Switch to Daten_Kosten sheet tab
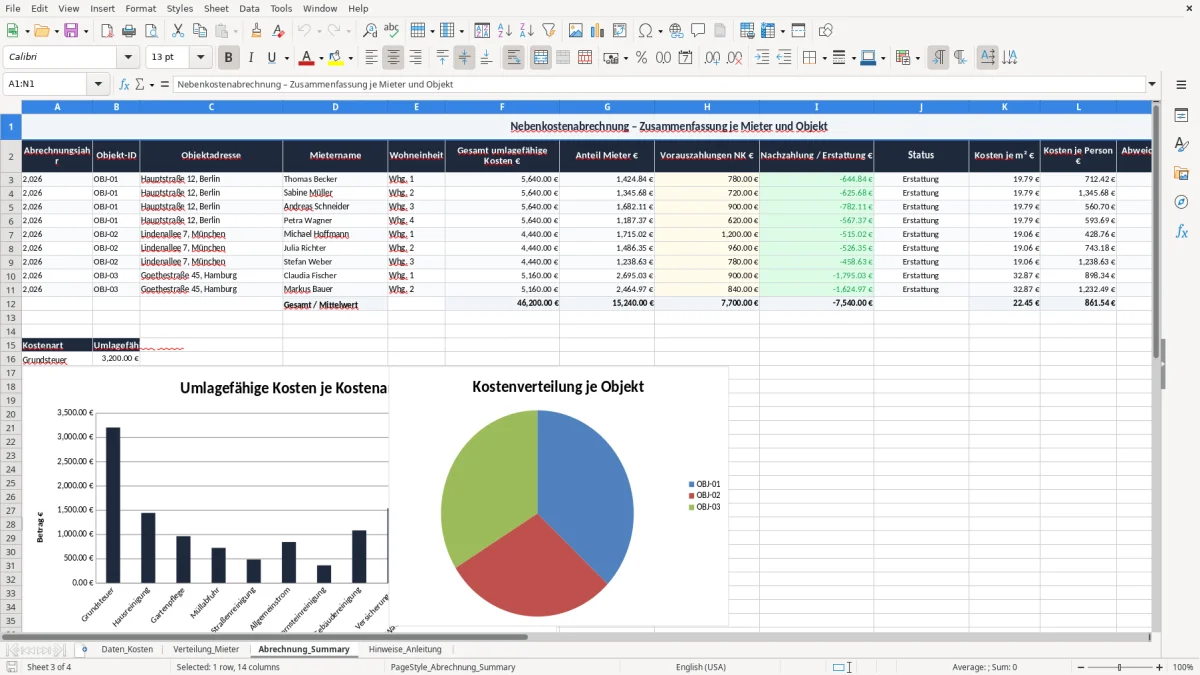The image size is (1200, 675). (127, 649)
